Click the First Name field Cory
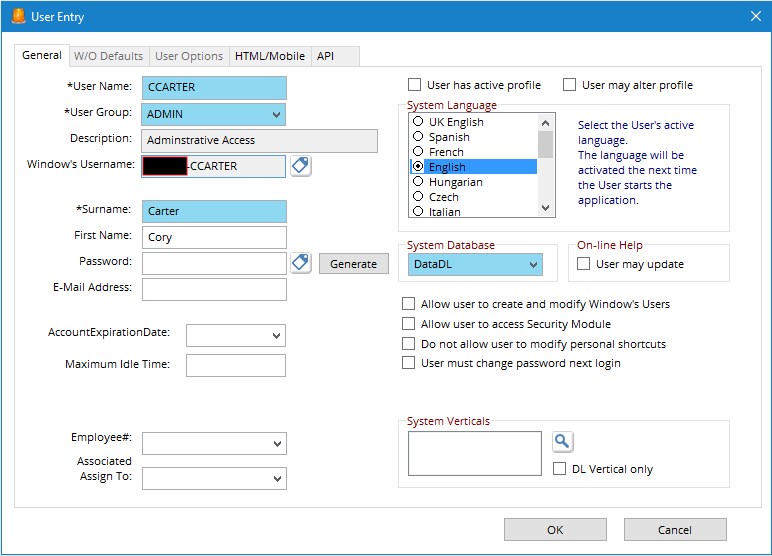Screen dimensions: 772x556 point(214,237)
